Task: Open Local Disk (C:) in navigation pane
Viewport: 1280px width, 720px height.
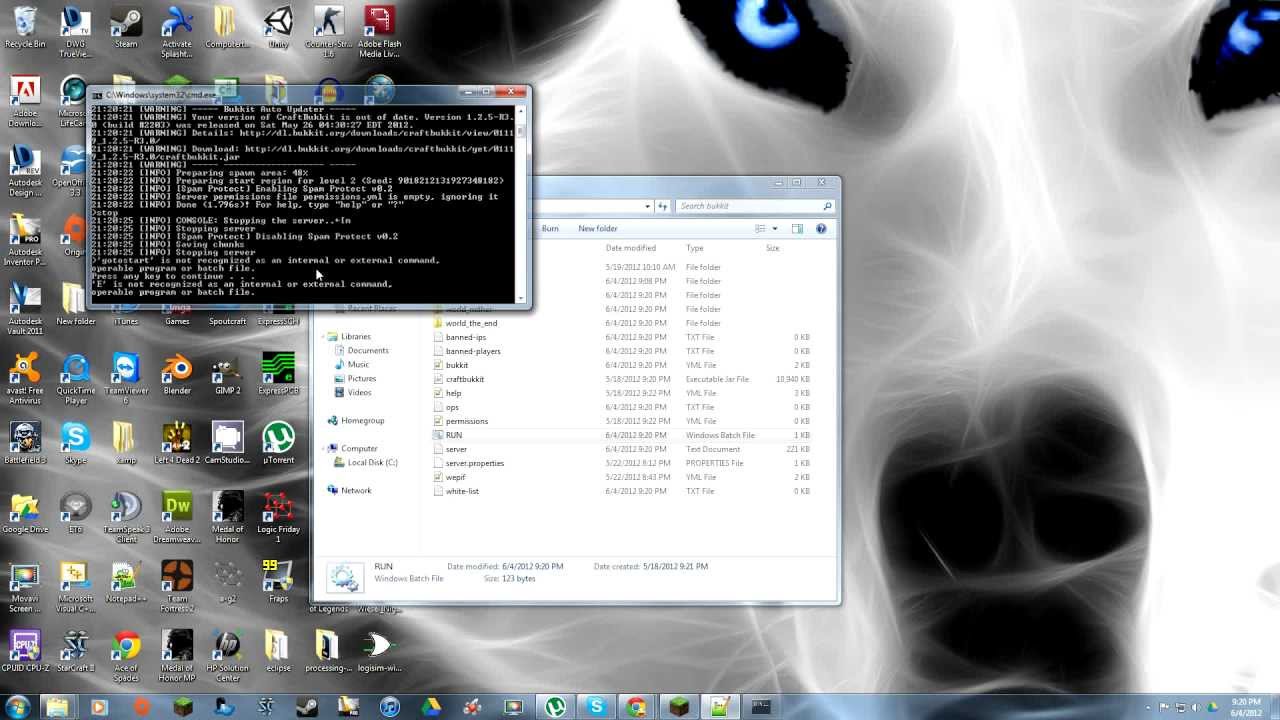Action: (x=372, y=463)
